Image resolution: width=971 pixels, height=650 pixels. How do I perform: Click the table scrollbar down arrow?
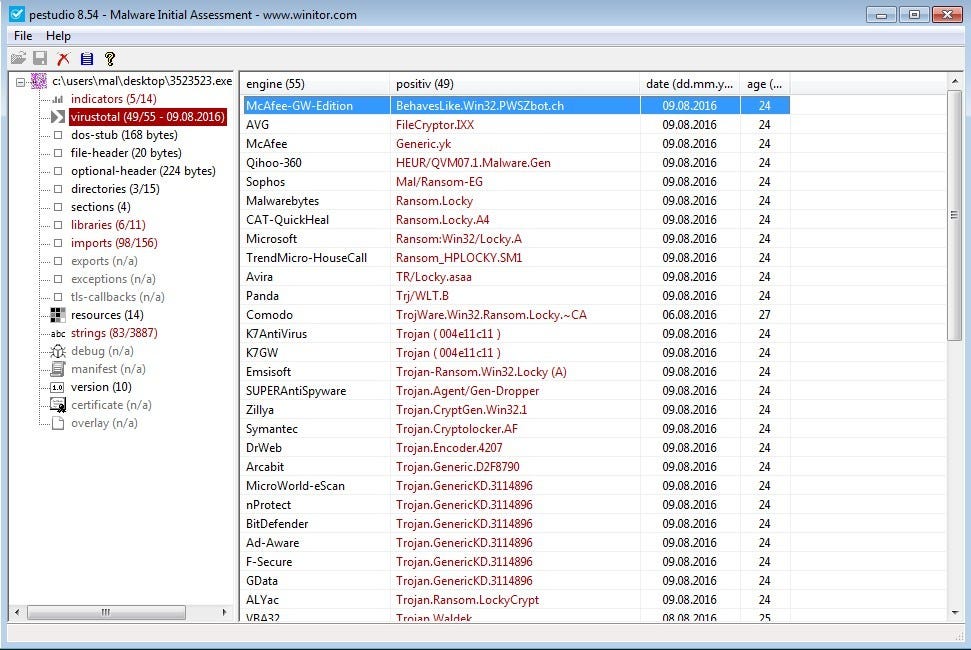click(x=954, y=613)
